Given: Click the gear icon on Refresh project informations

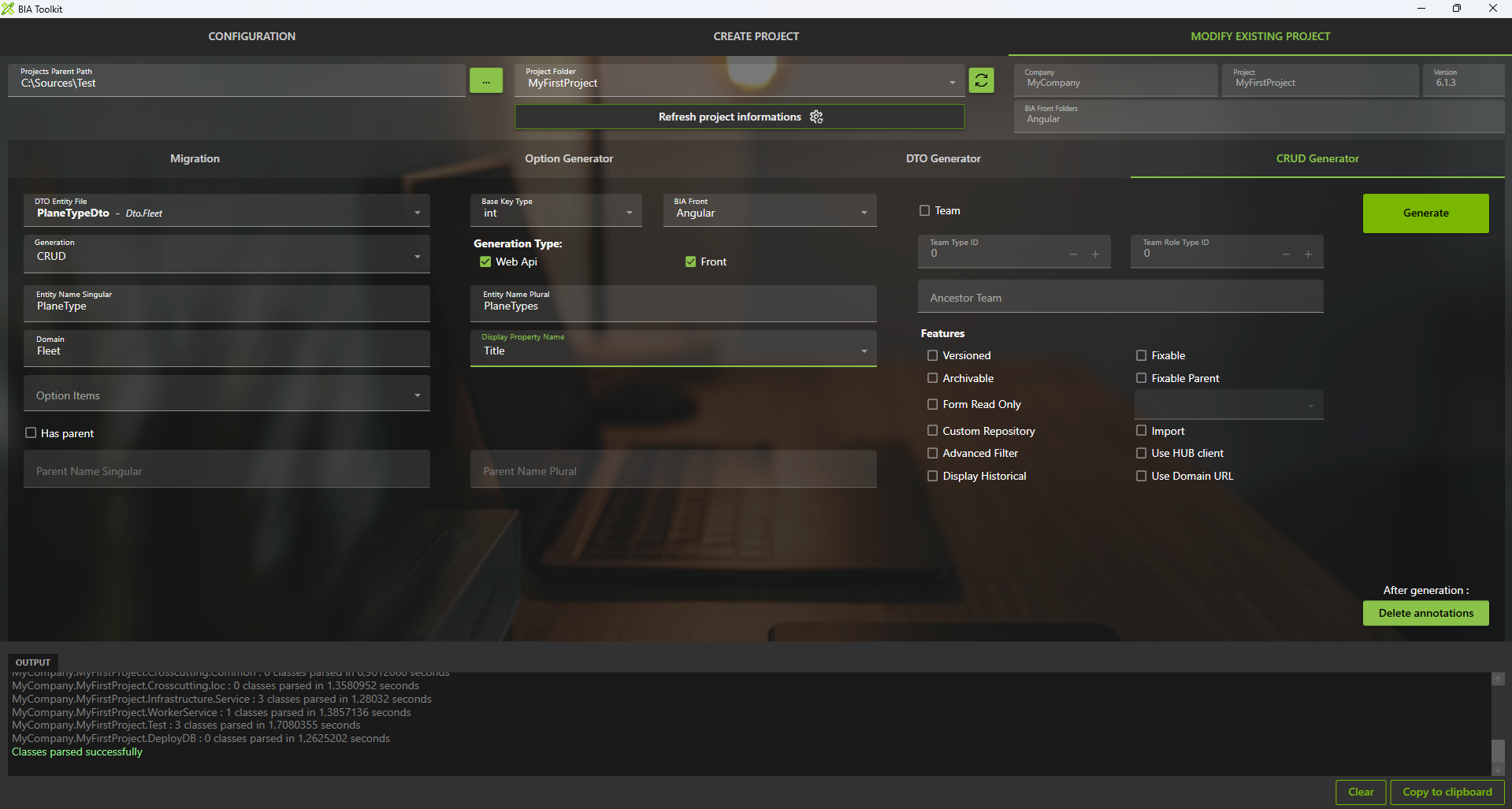Looking at the screenshot, I should point(816,117).
